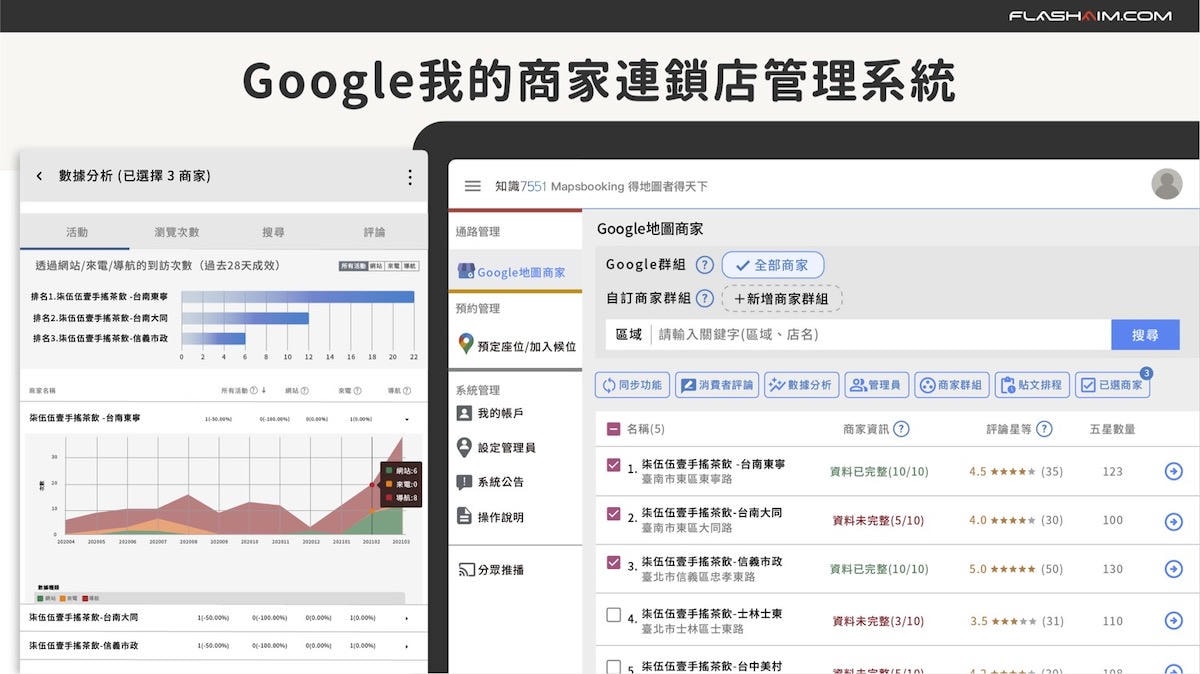Viewport: 1200px width, 674px height.
Task: Open 數據分析 analytics tool
Action: pyautogui.click(x=801, y=385)
